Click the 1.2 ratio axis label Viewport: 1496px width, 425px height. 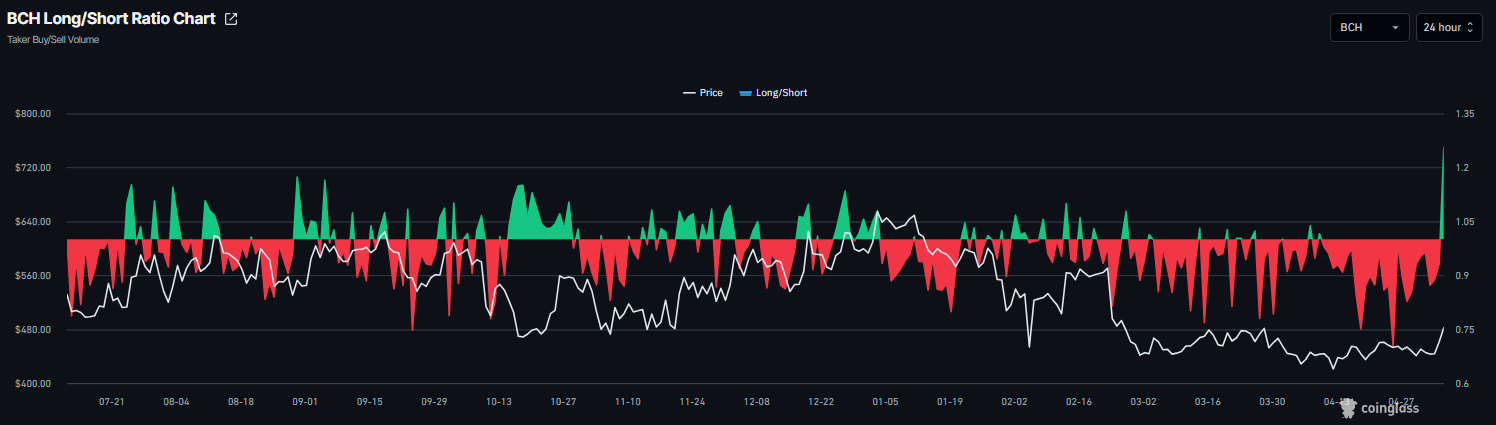[x=1462, y=168]
